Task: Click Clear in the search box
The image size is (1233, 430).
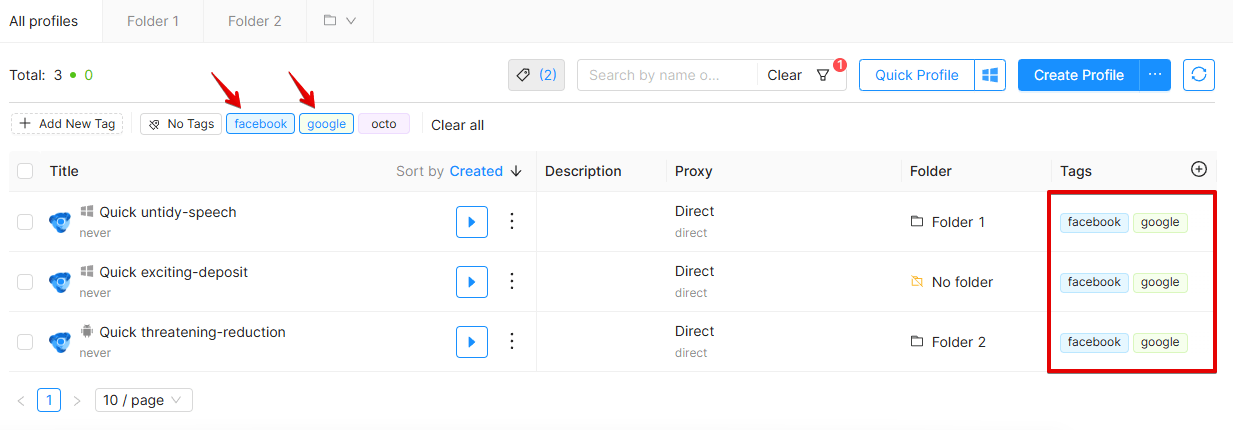Action: [785, 75]
